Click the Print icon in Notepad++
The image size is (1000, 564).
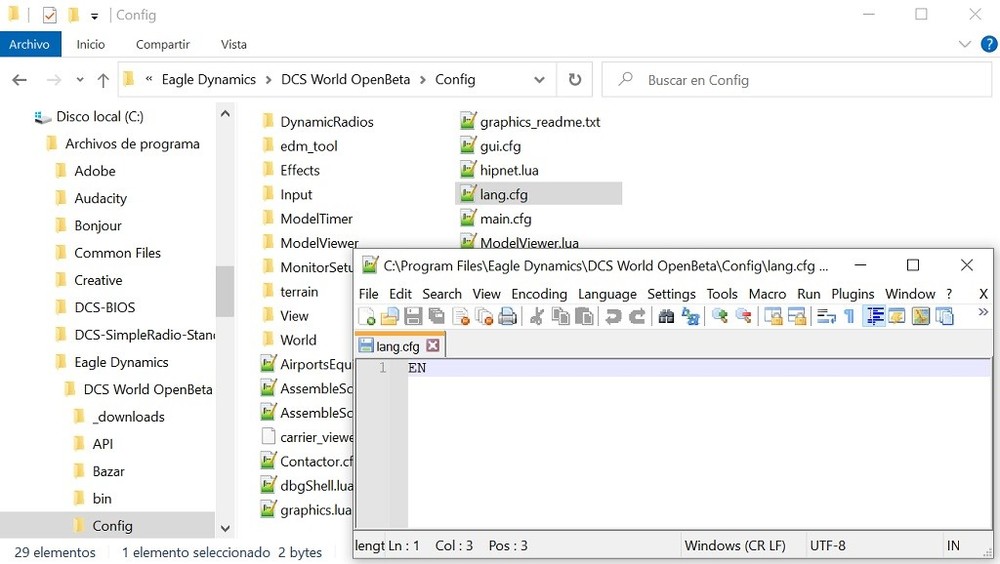click(508, 316)
